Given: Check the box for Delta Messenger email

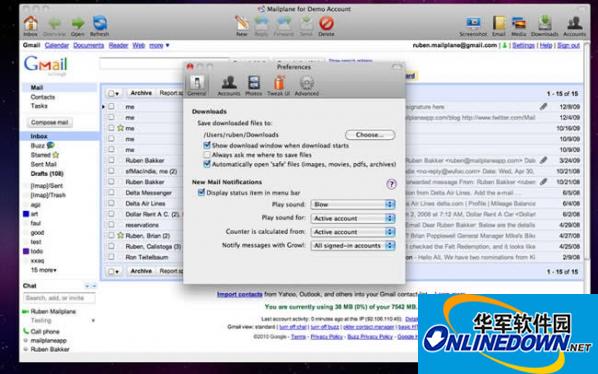Looking at the screenshot, I should tap(111, 193).
